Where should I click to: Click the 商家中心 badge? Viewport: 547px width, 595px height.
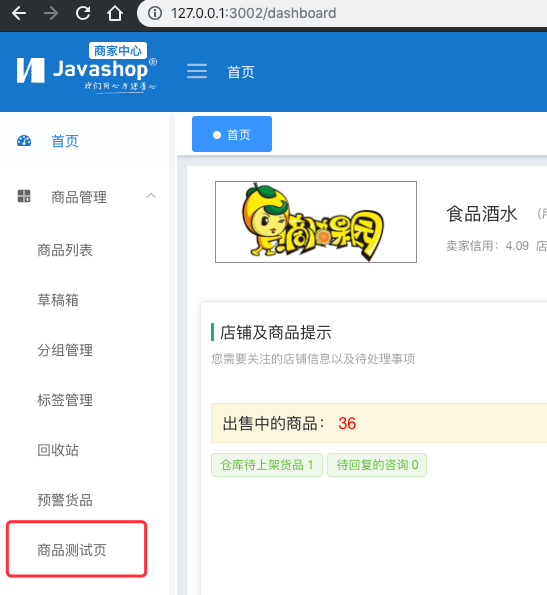click(118, 50)
